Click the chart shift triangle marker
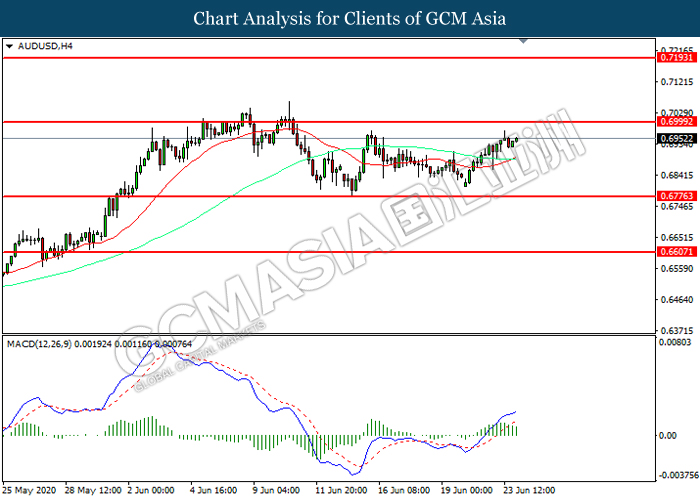This screenshot has width=700, height=500. click(x=524, y=41)
